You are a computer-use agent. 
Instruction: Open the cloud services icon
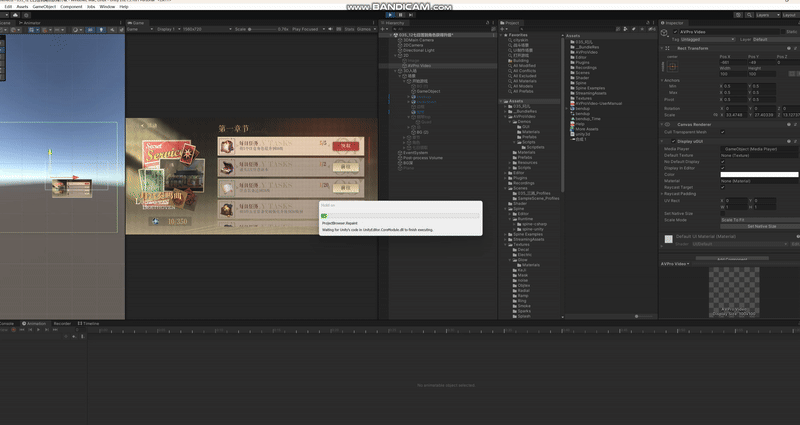point(16,15)
